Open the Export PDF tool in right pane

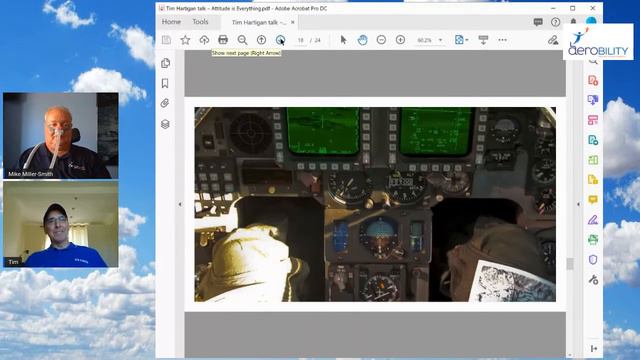[593, 140]
